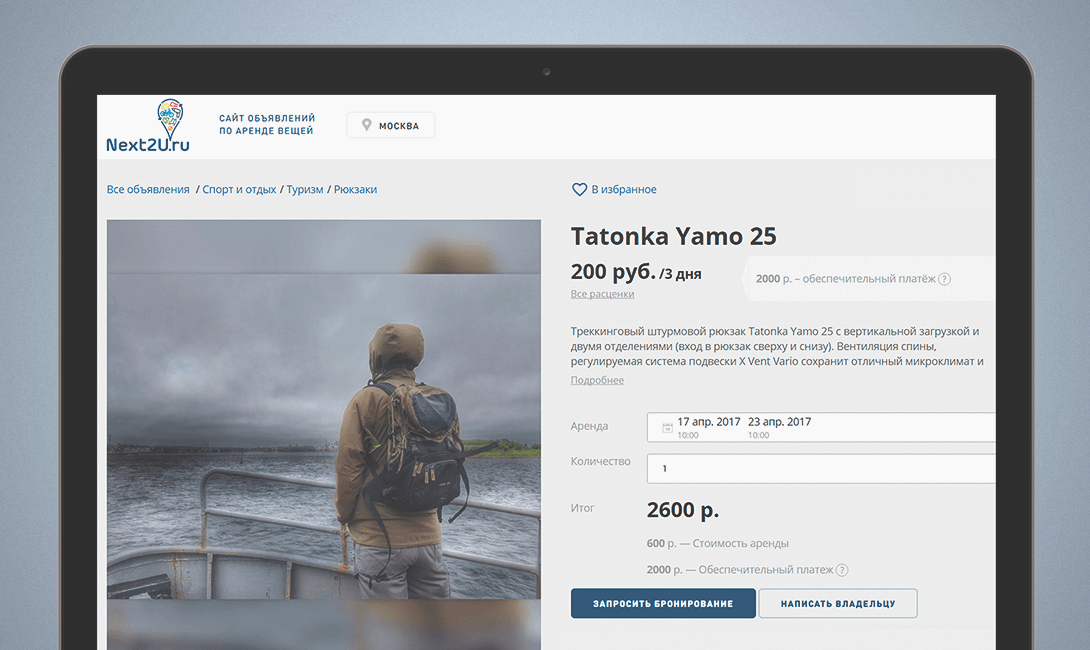1090x650 pixels.
Task: Add listing via В избранное link
Action: [x=624, y=189]
